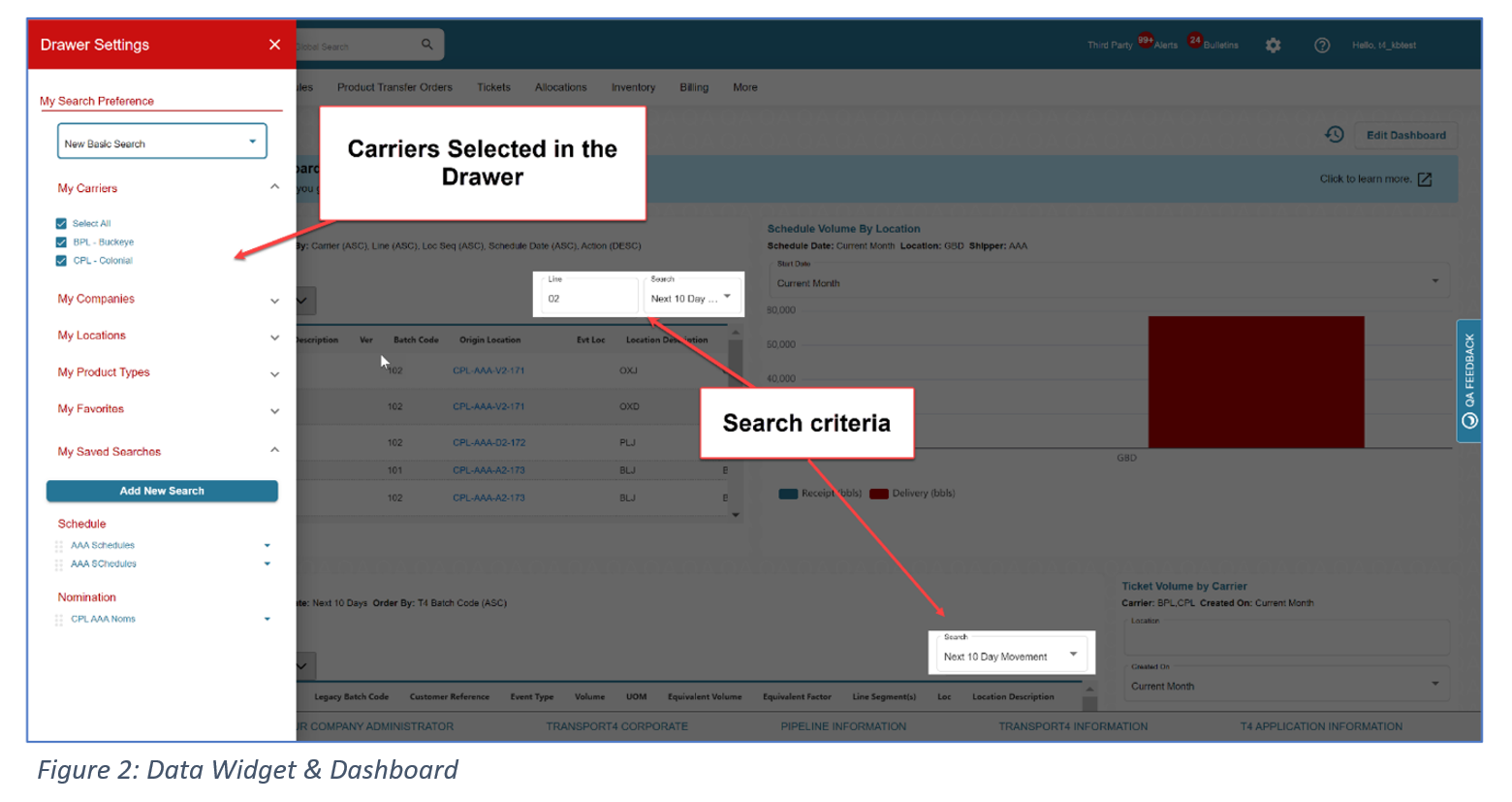Click the dark red Delivery chart bar
The image size is (1512, 802).
click(1255, 382)
